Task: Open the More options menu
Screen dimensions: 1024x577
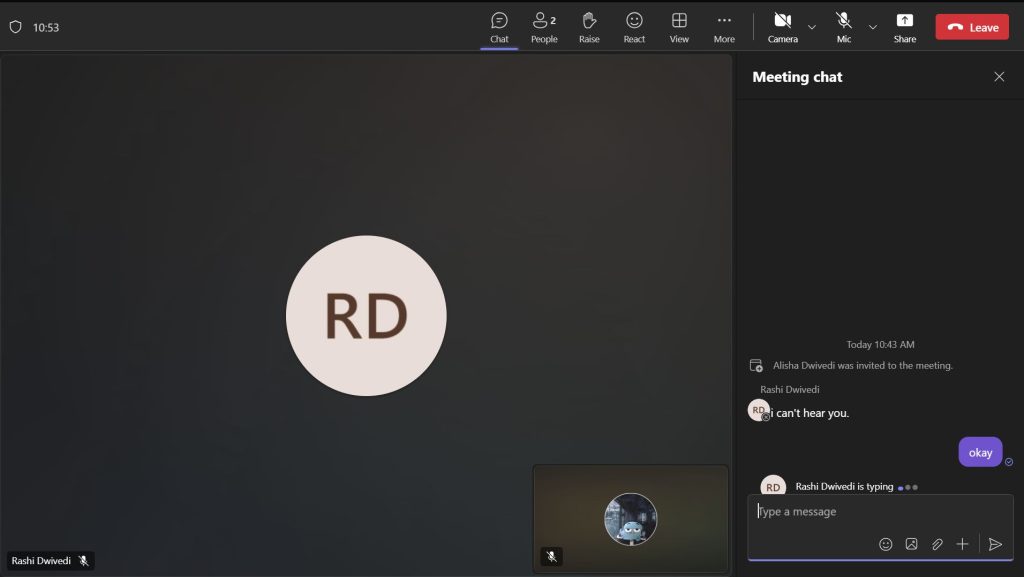Action: pos(724,27)
